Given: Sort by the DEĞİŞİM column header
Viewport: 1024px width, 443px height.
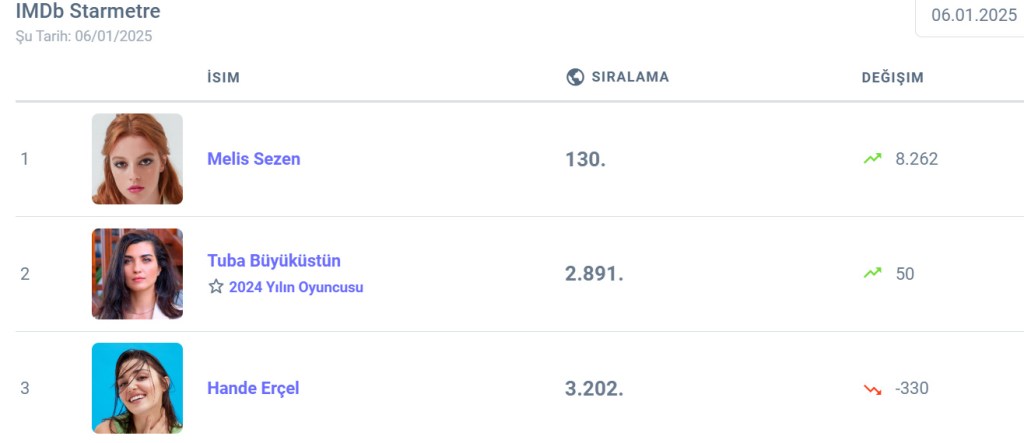Looking at the screenshot, I should [892, 77].
